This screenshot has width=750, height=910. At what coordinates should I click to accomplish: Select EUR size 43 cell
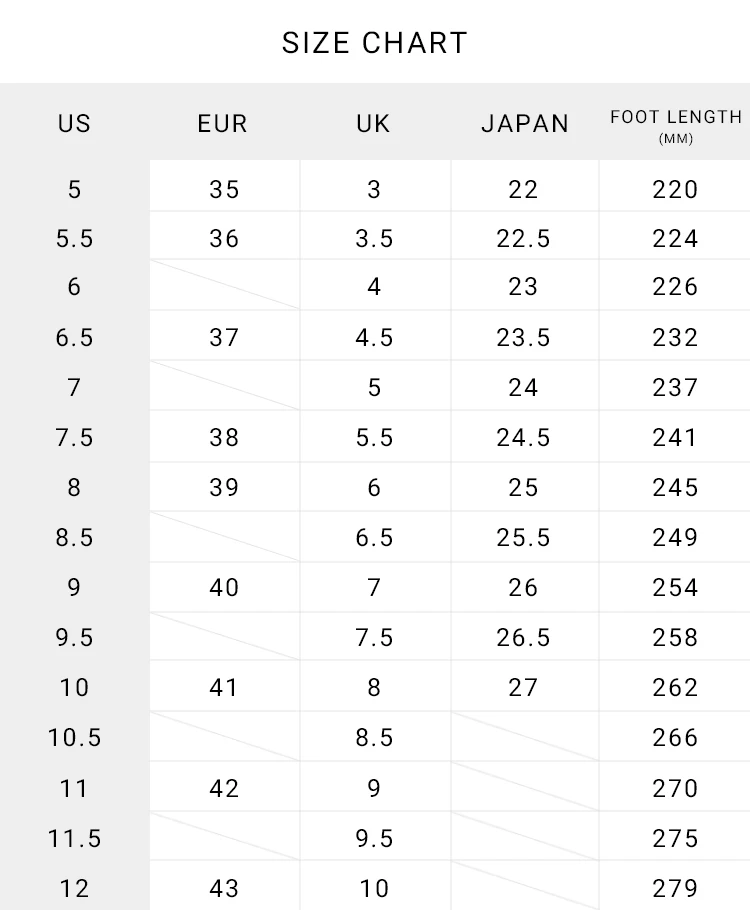[224, 888]
